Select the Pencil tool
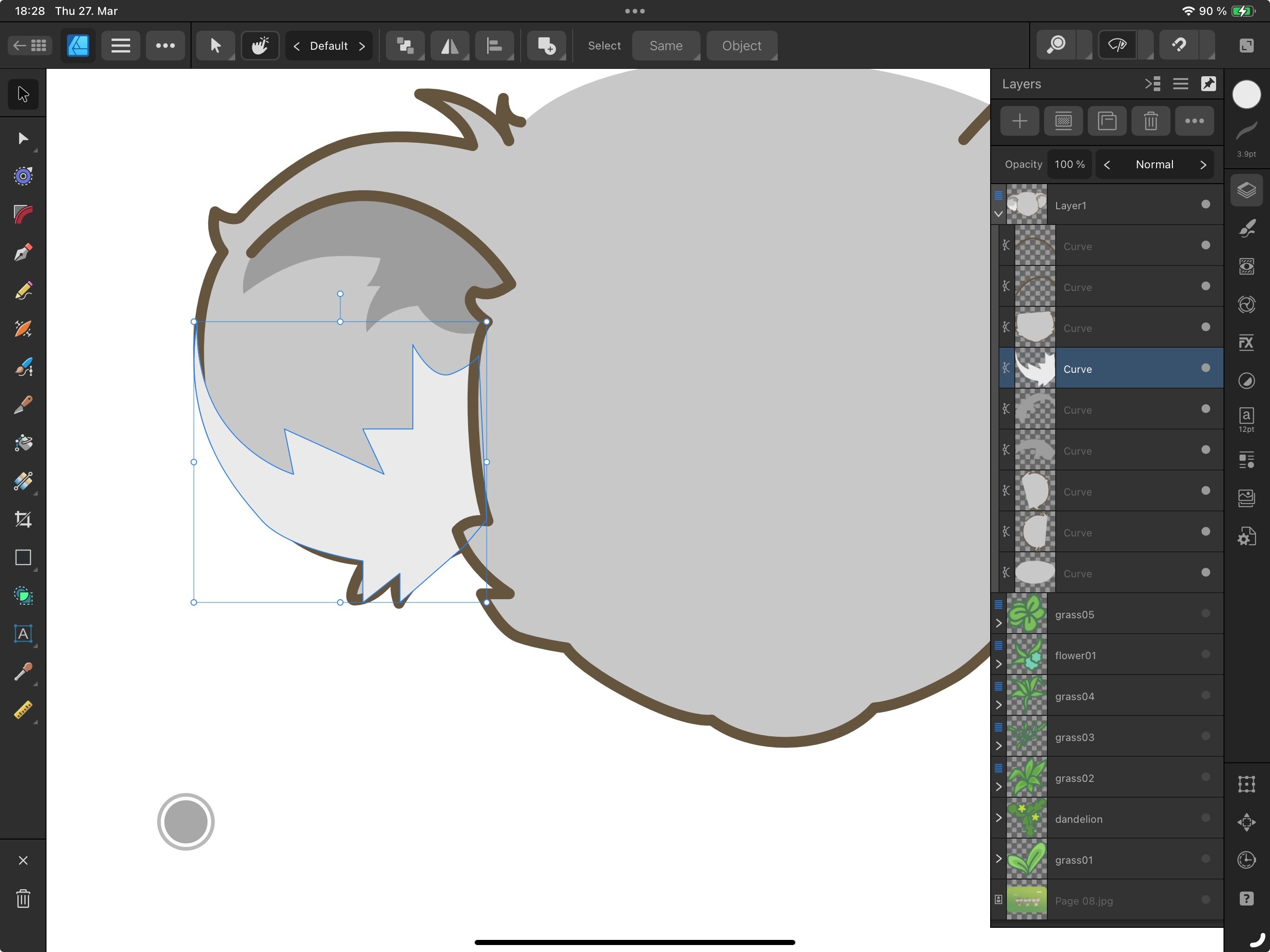This screenshot has height=952, width=1270. click(23, 291)
